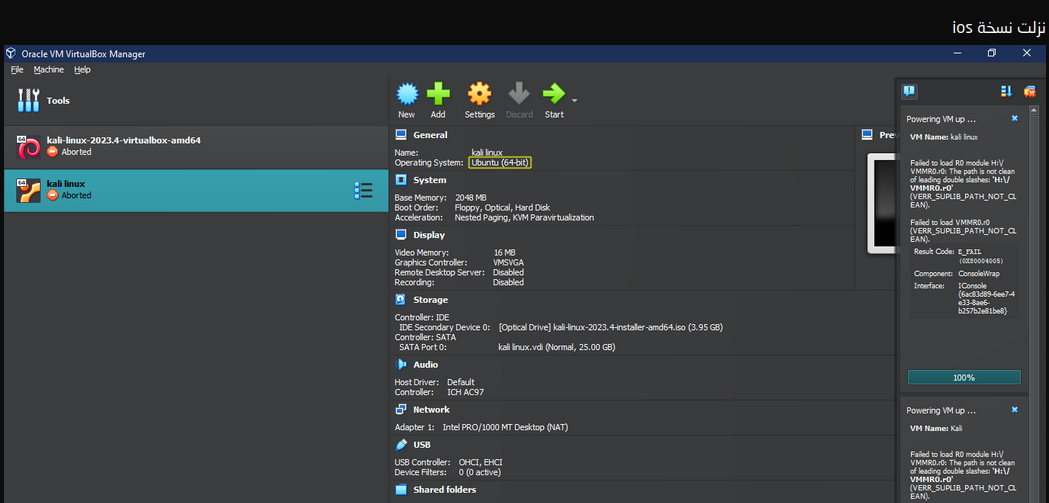Open the Shared folders heading link
Viewport: 1049px width, 503px height.
(x=445, y=490)
